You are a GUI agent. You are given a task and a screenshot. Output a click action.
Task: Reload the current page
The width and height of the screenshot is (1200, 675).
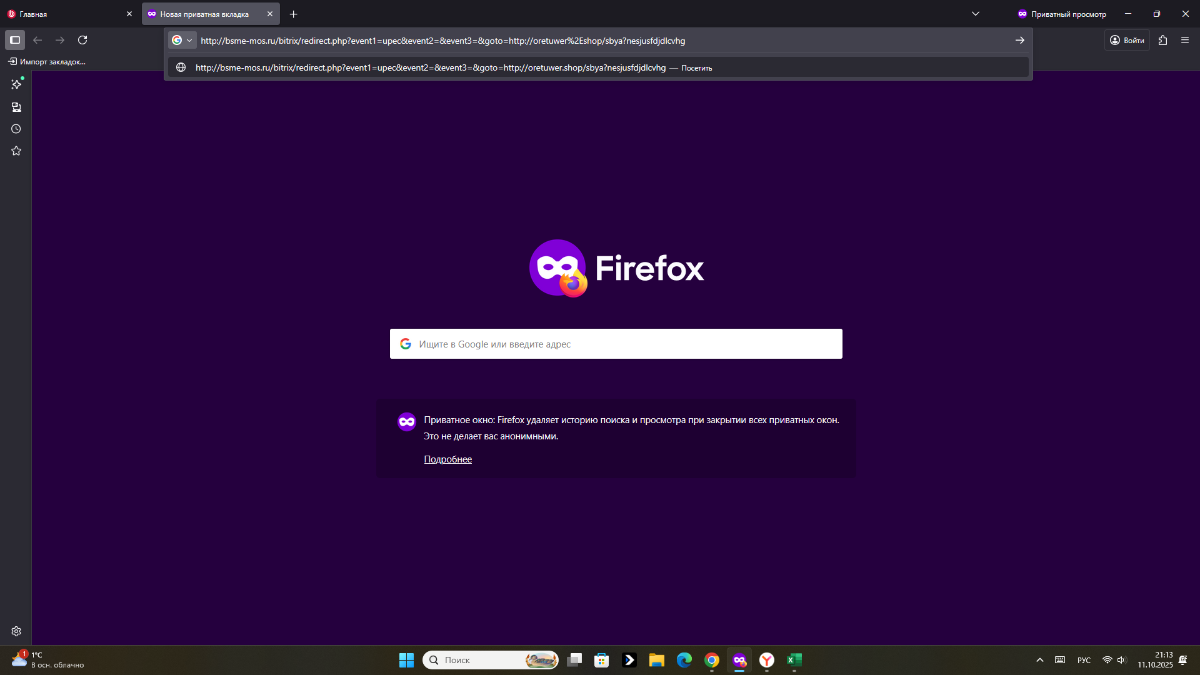[x=83, y=40]
